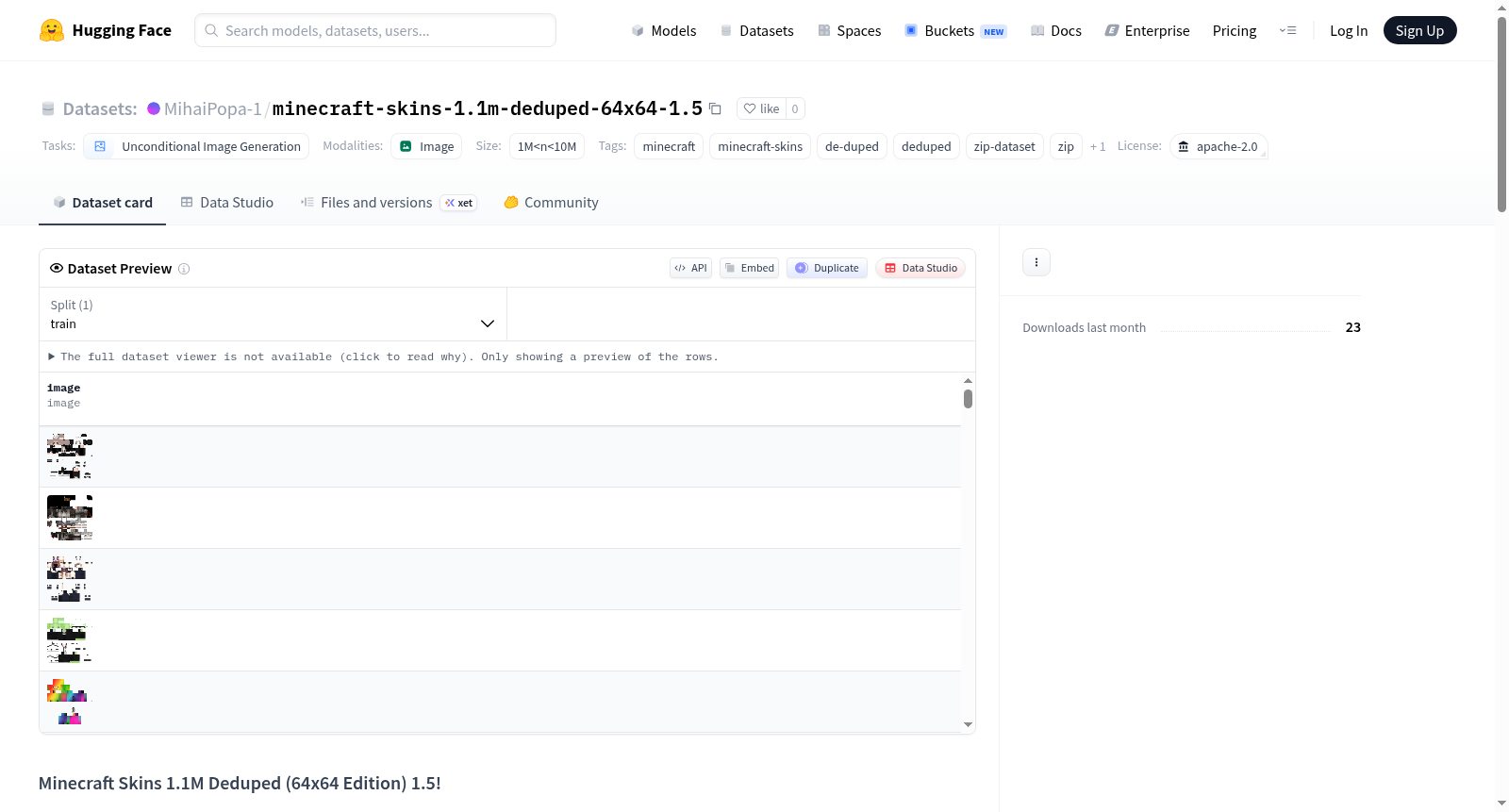Click the like count showing 0
Screen dimensions: 1509x812
[x=795, y=108]
